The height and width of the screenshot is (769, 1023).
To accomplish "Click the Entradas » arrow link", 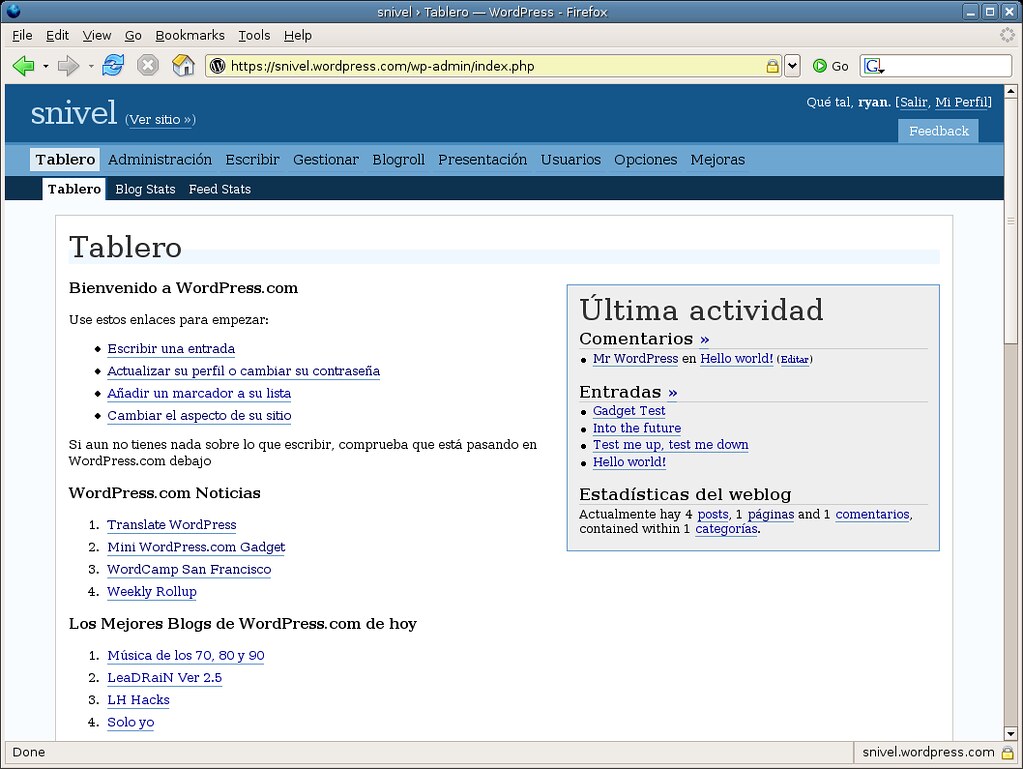I will (673, 393).
